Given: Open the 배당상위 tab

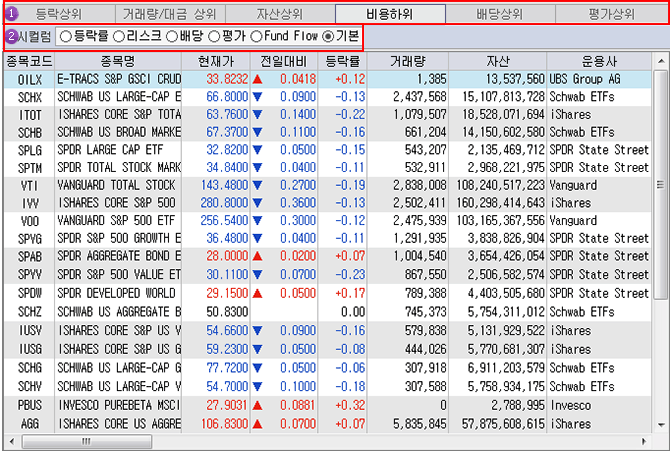Looking at the screenshot, I should [500, 14].
